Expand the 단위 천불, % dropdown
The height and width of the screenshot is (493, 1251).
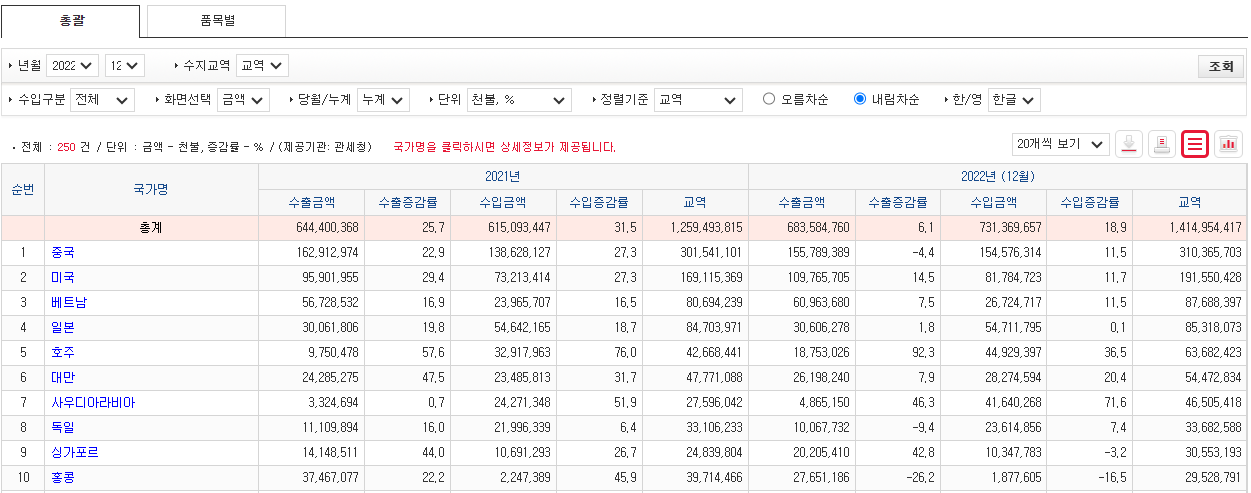coord(519,100)
